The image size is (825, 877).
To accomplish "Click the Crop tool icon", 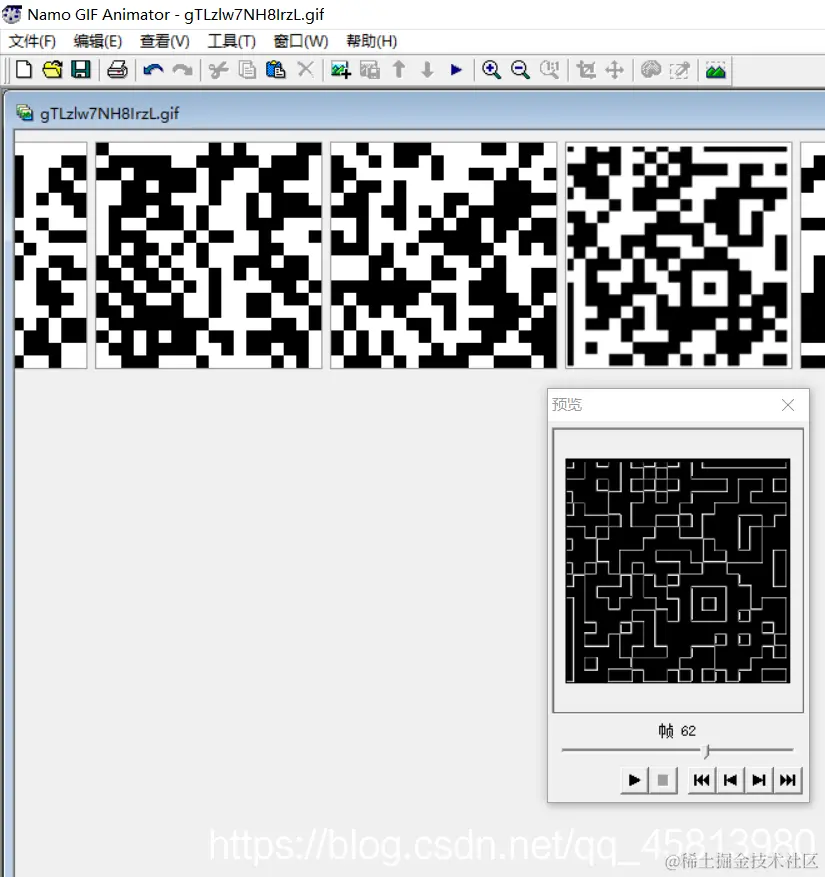I will [x=586, y=70].
